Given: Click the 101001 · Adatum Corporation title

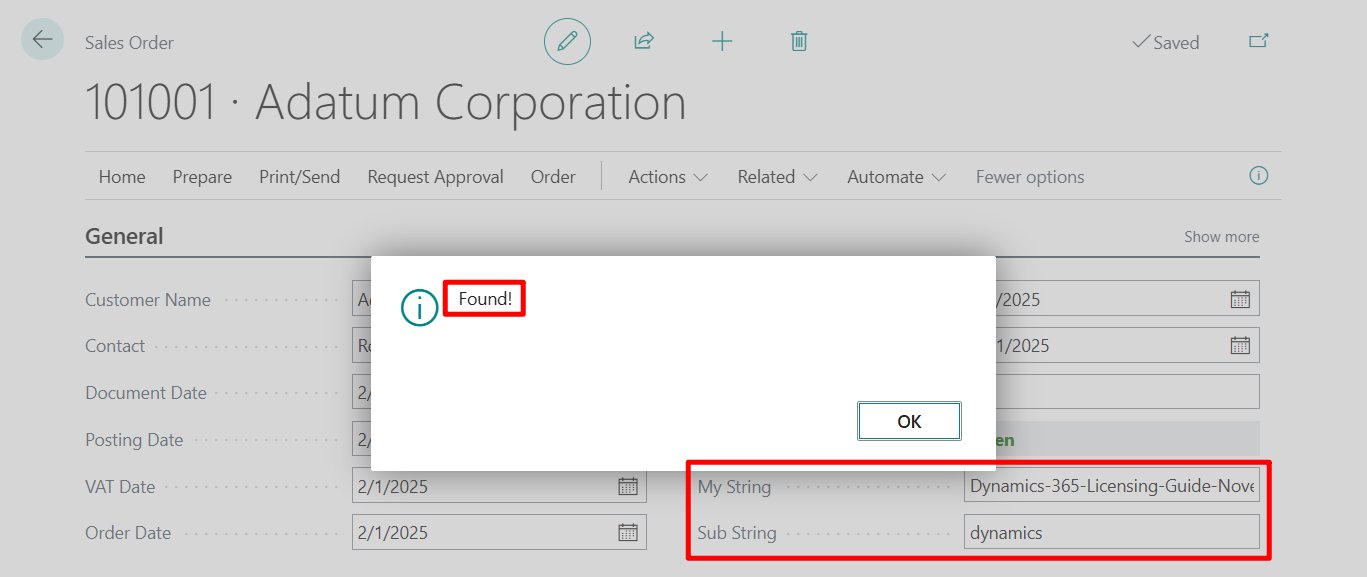Looking at the screenshot, I should coord(386,102).
